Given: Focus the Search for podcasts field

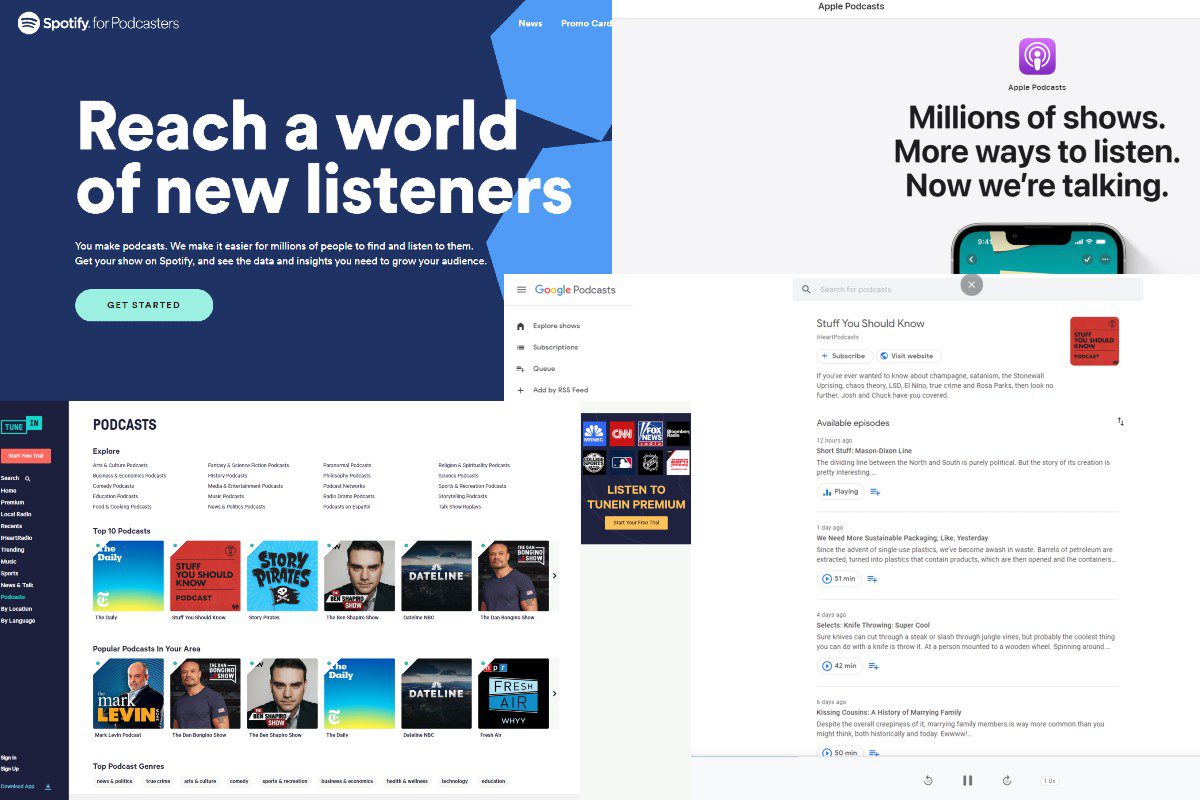Looking at the screenshot, I should [967, 289].
